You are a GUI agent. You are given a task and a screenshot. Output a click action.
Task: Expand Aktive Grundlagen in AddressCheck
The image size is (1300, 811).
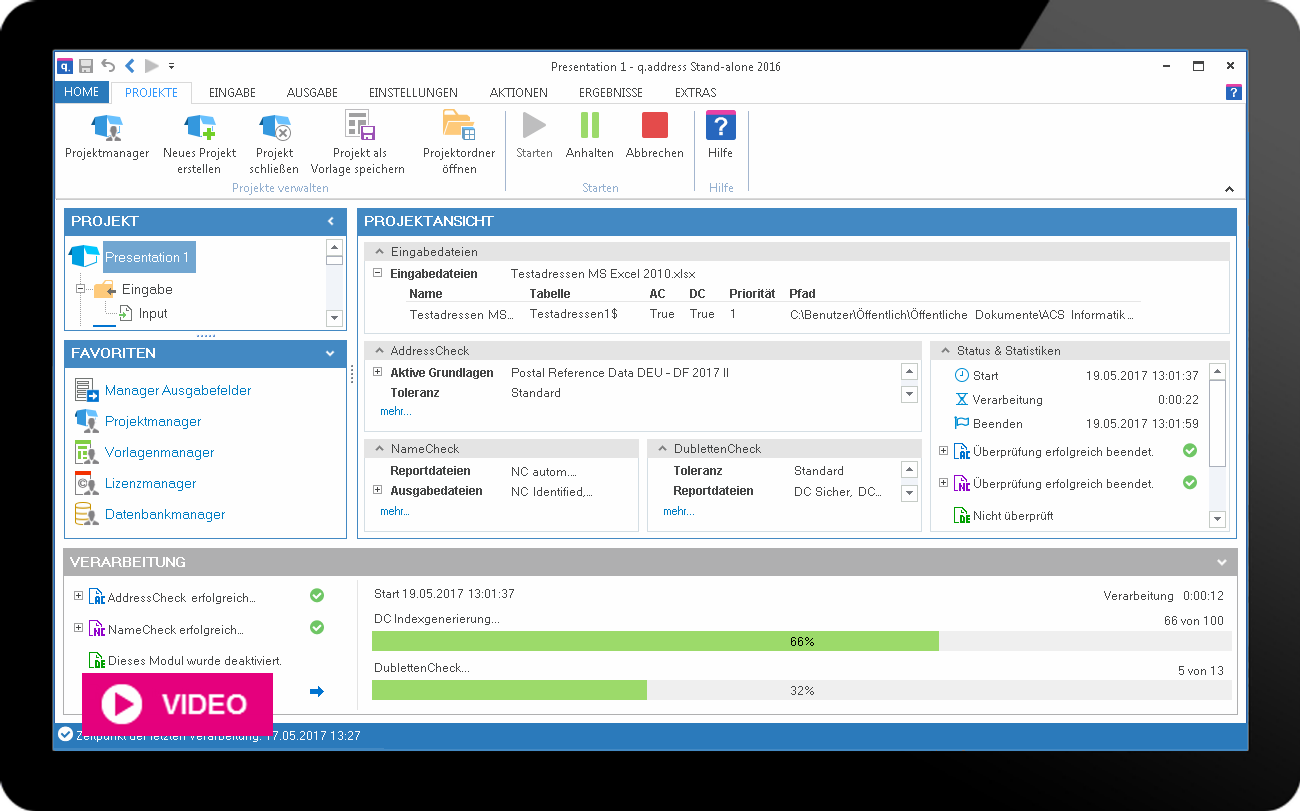[378, 372]
